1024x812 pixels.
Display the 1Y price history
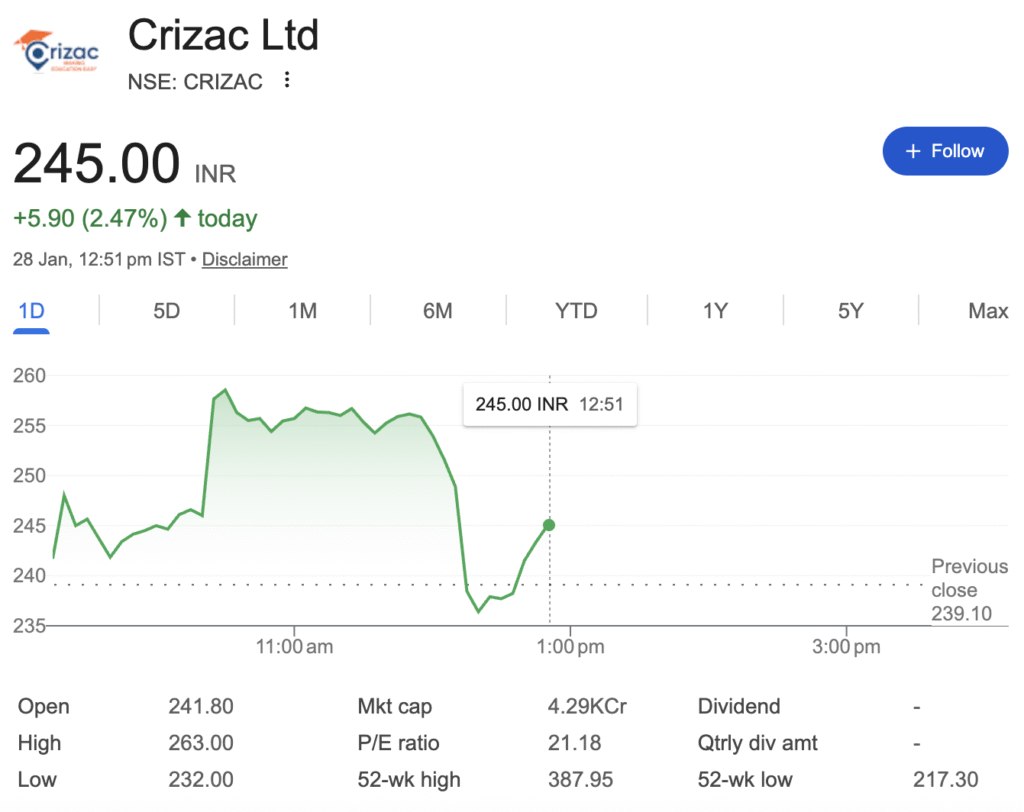714,311
